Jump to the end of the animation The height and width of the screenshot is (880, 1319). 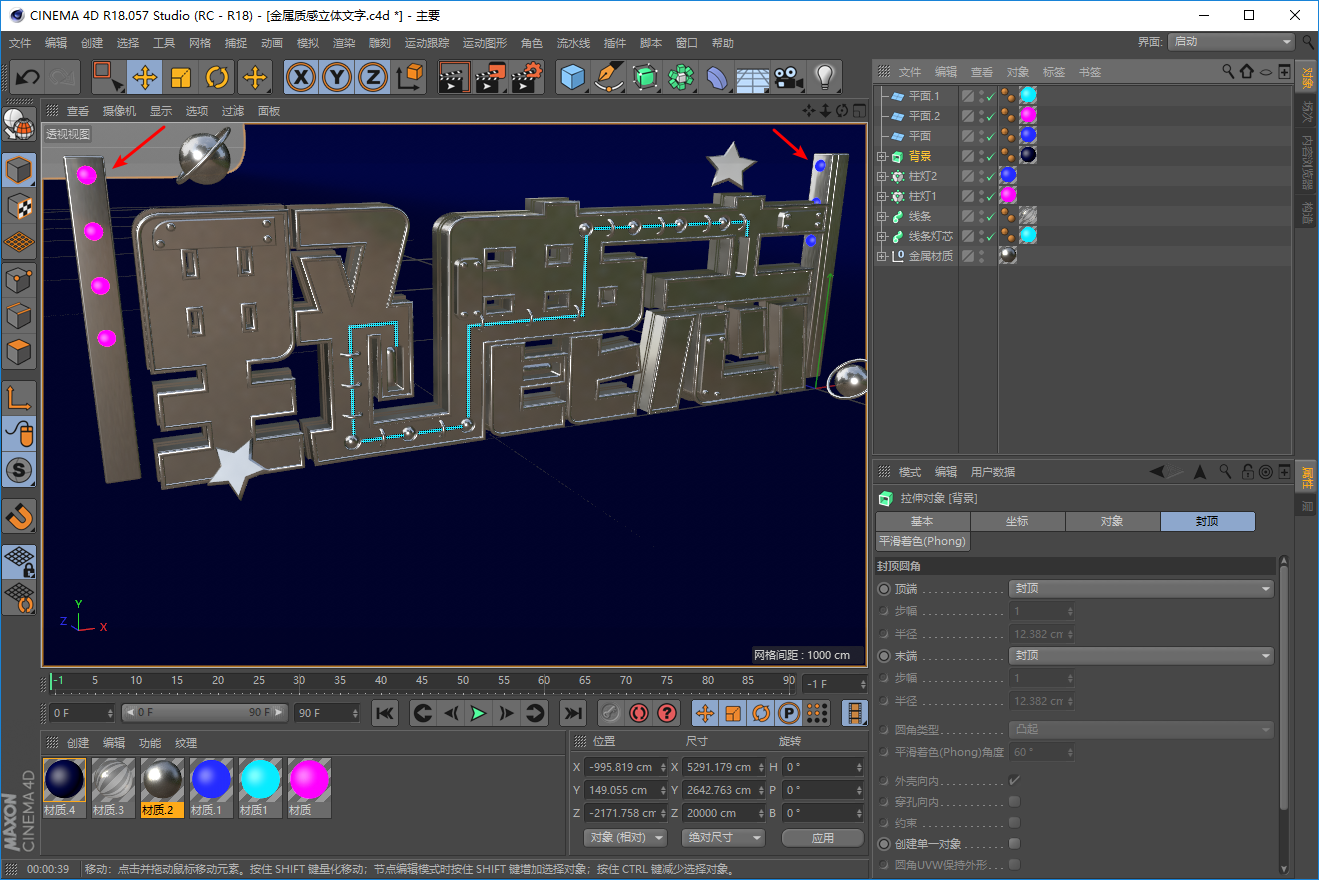pos(572,713)
